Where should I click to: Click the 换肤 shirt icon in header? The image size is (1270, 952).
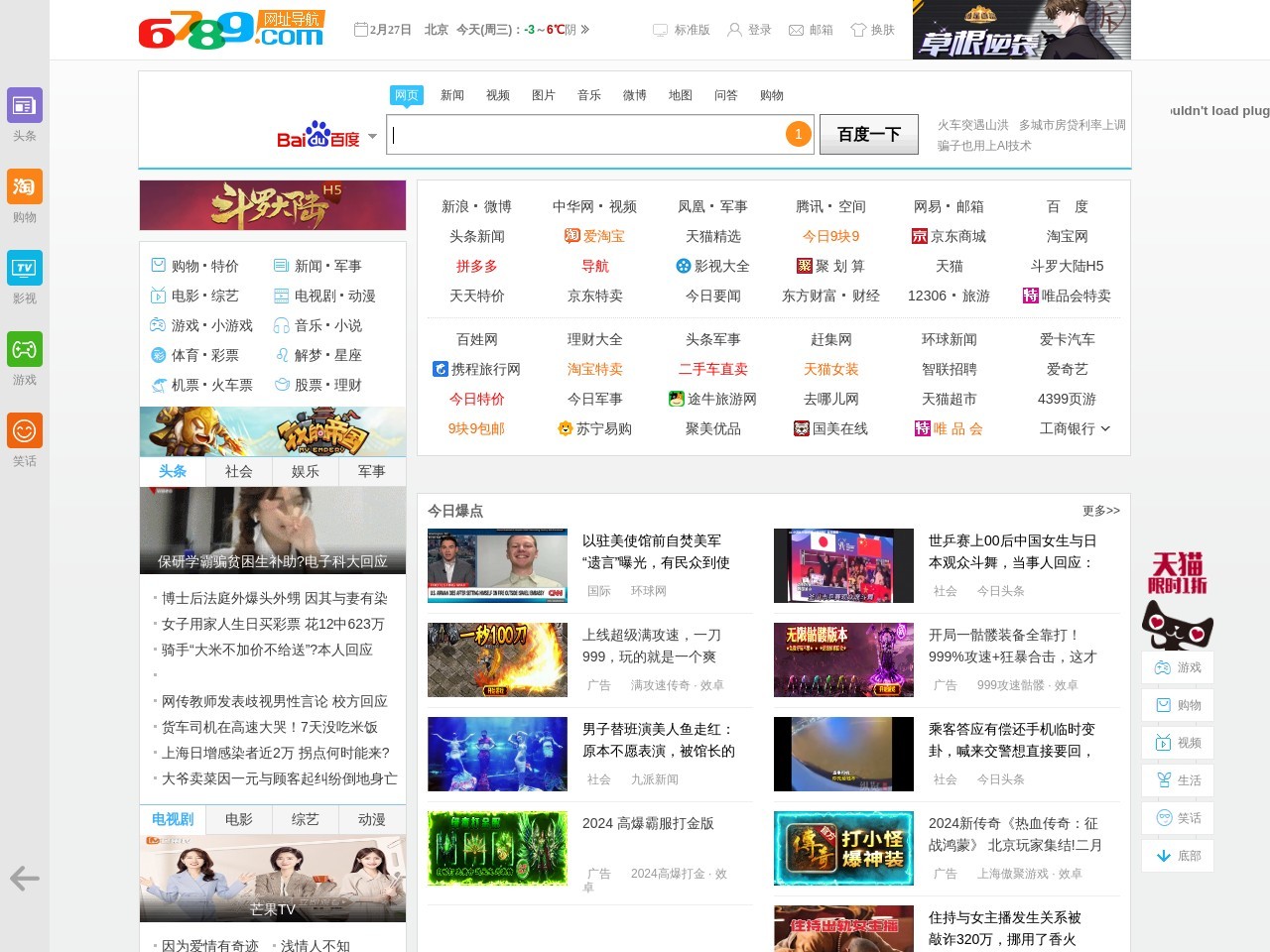(x=858, y=30)
